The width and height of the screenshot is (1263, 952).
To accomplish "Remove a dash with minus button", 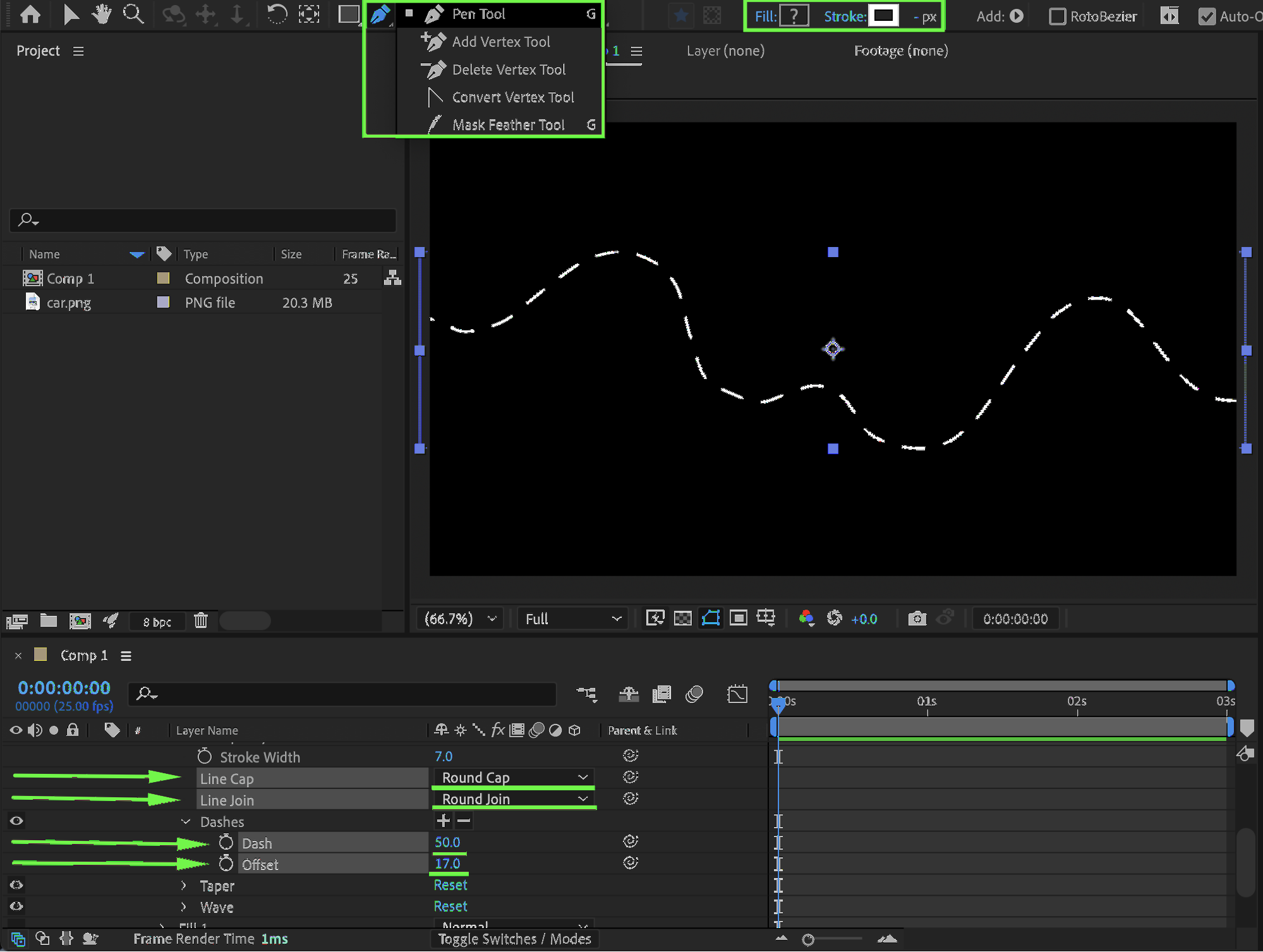I will point(464,821).
